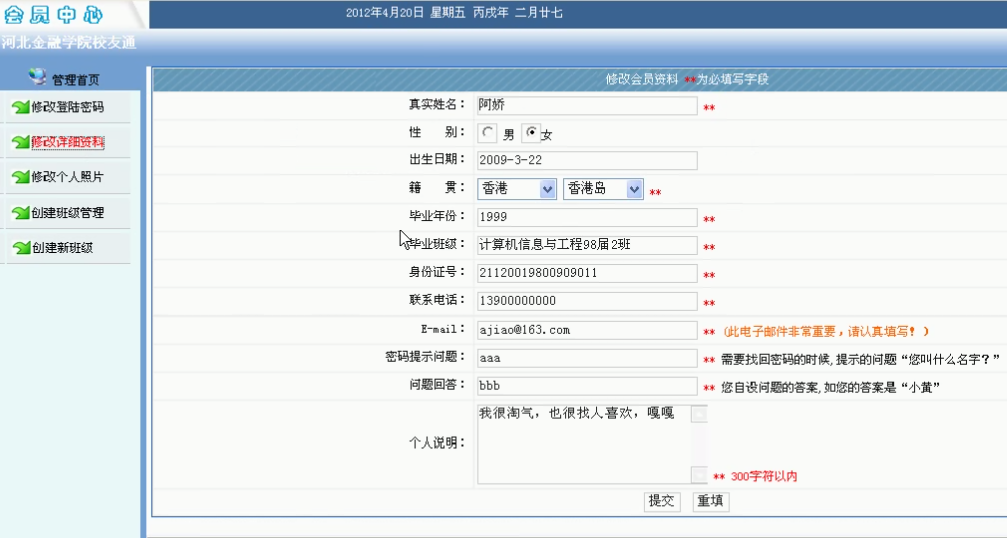Click the 身份证号 input field

point(587,273)
